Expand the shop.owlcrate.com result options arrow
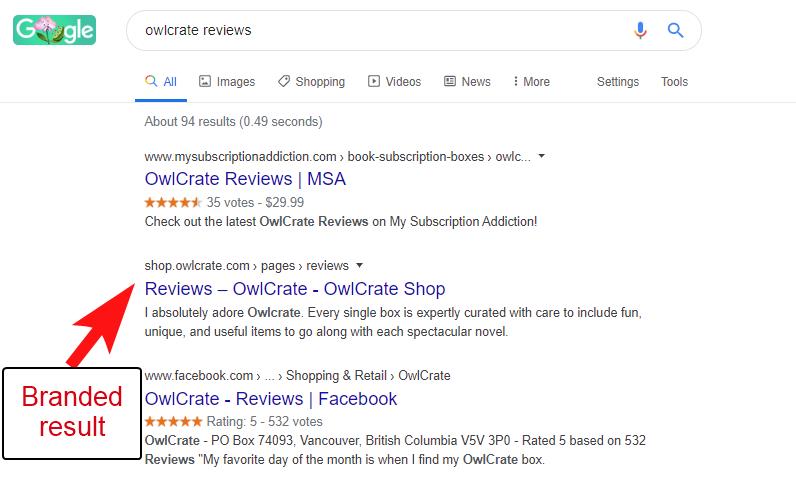796x486 pixels. (359, 265)
